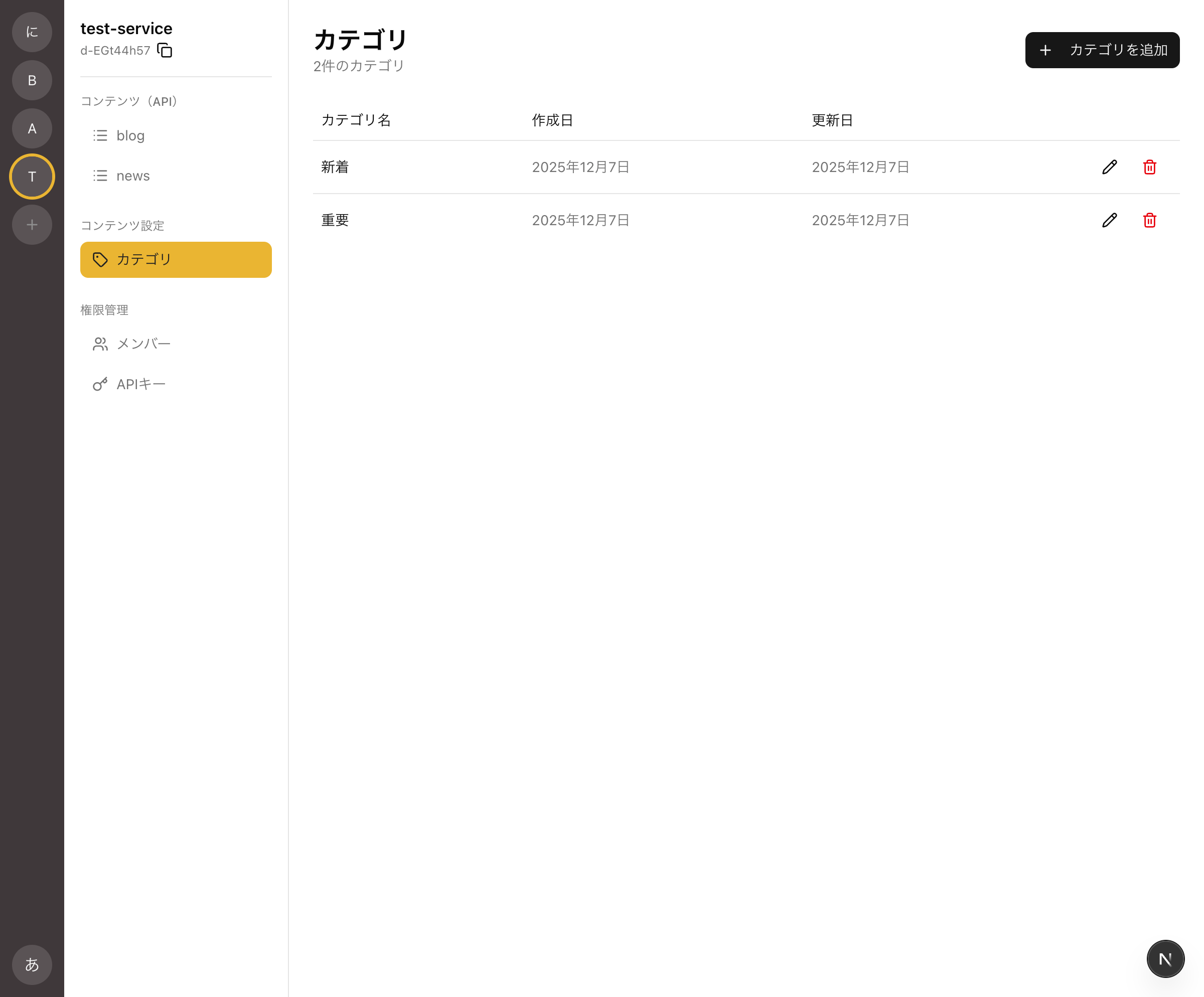Viewport: 1204px width, 997px height.
Task: Open the APIキー page
Action: click(176, 384)
